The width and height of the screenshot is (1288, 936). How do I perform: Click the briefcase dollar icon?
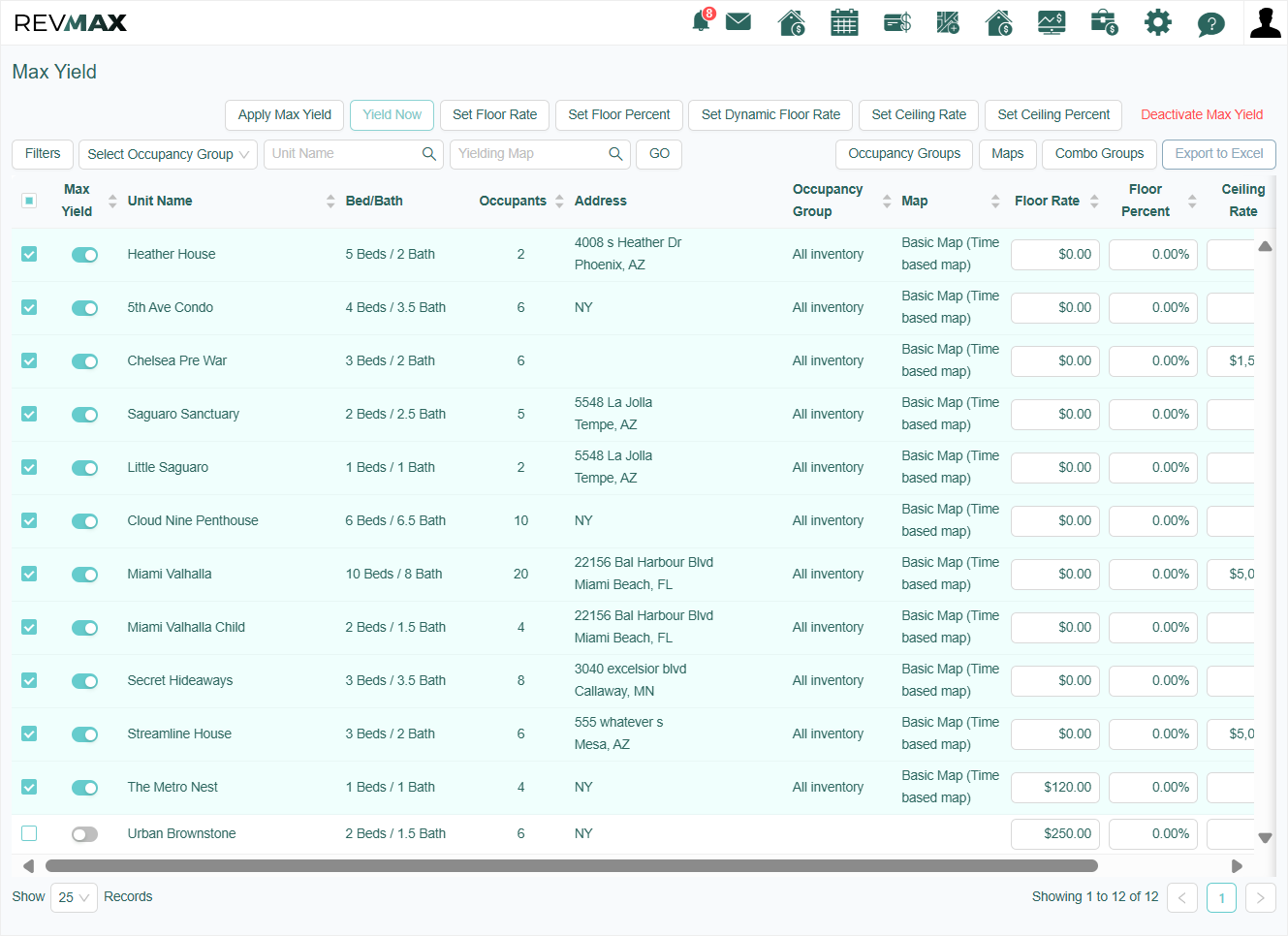(x=1104, y=22)
